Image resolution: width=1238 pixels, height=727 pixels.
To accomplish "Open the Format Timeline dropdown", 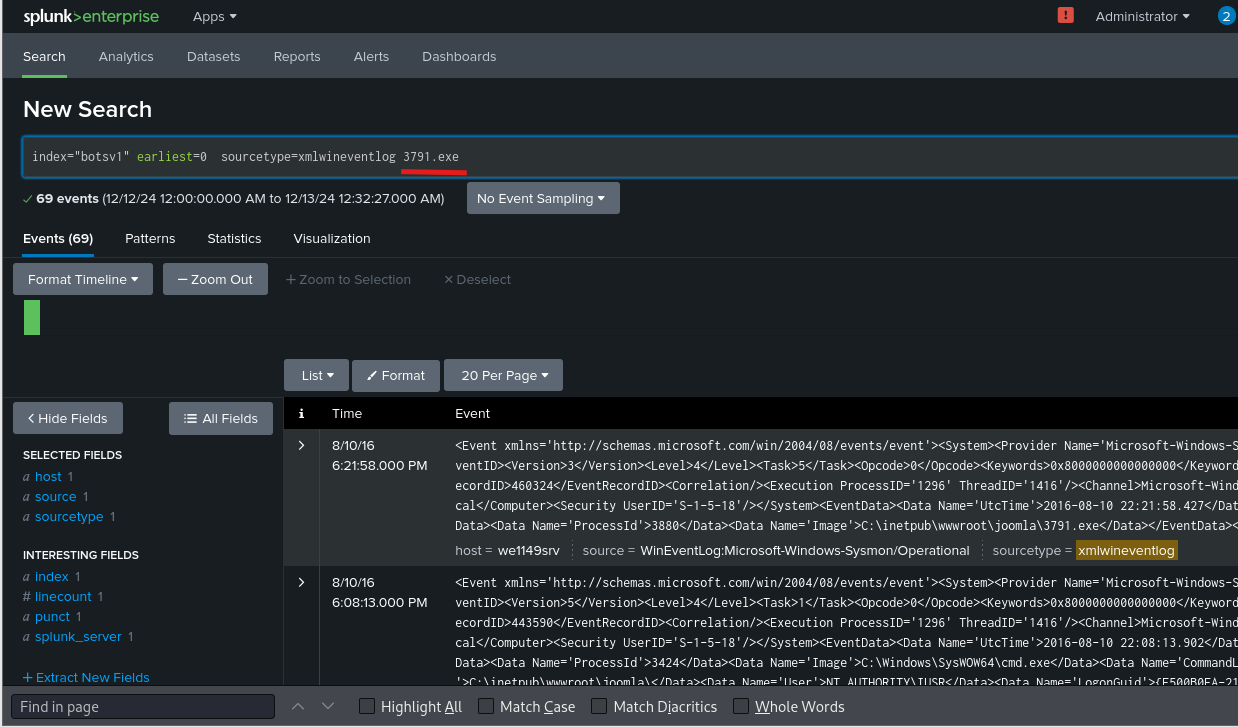I will pyautogui.click(x=82, y=279).
